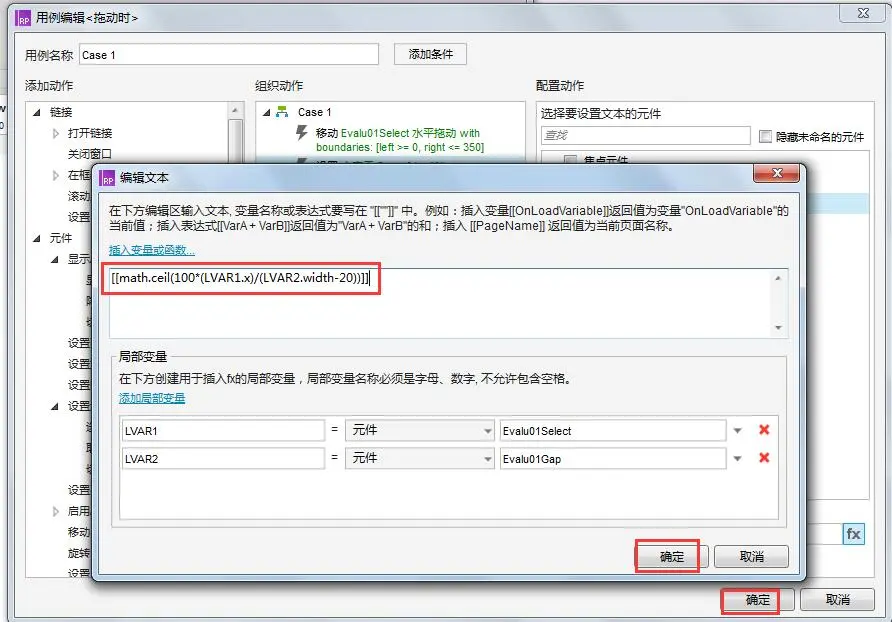This screenshot has width=892, height=622.
Task: Click the text editor scrollbar up arrow
Action: [x=778, y=278]
